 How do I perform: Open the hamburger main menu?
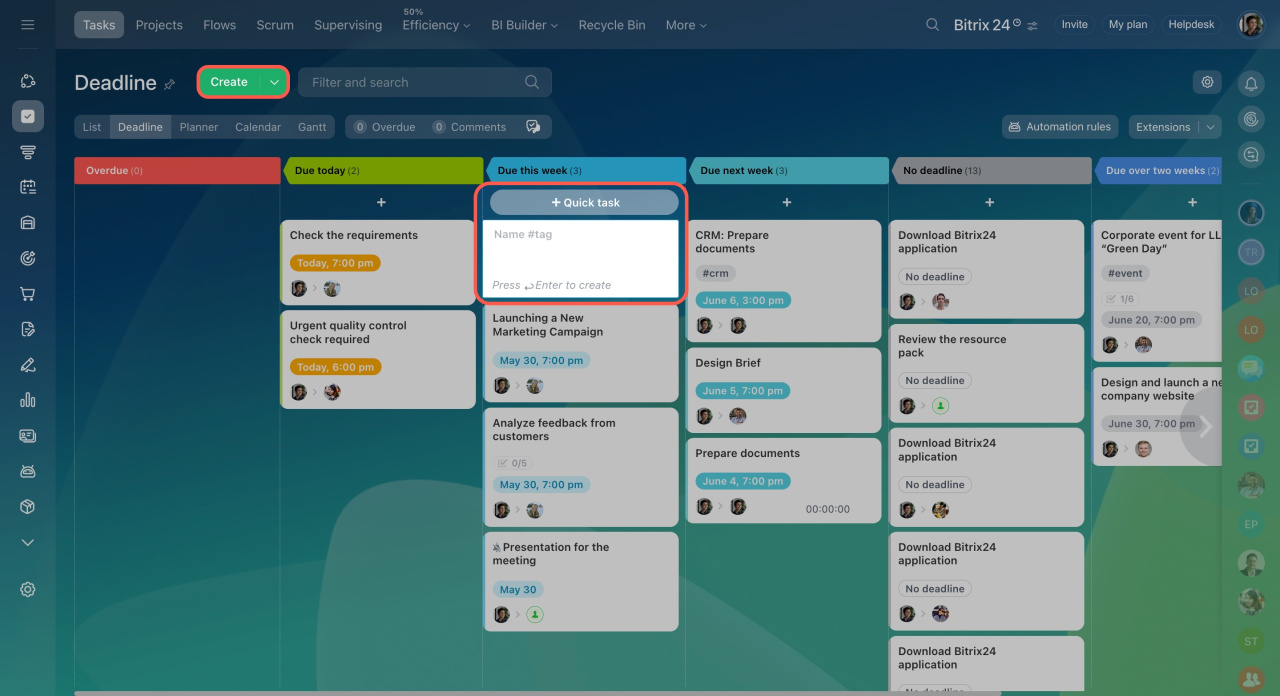coord(27,25)
